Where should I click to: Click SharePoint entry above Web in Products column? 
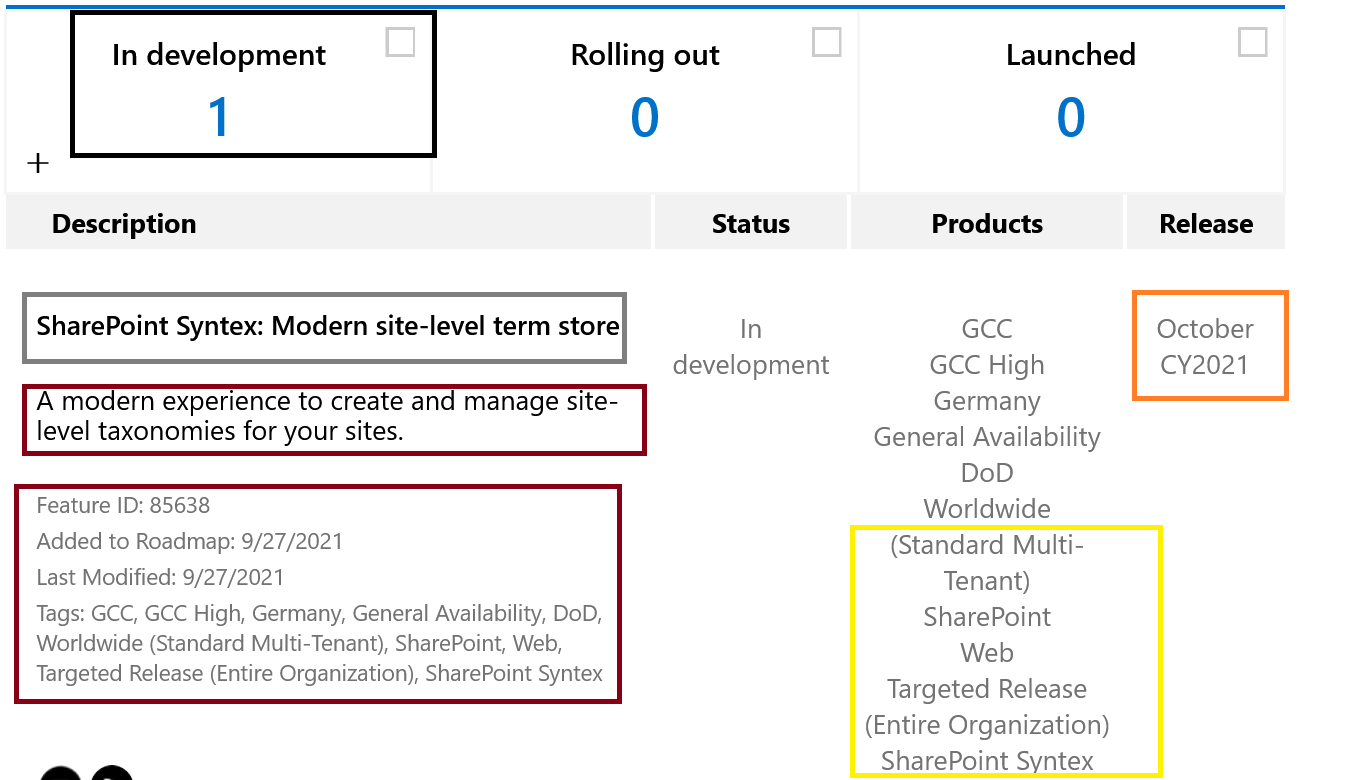pyautogui.click(x=987, y=617)
